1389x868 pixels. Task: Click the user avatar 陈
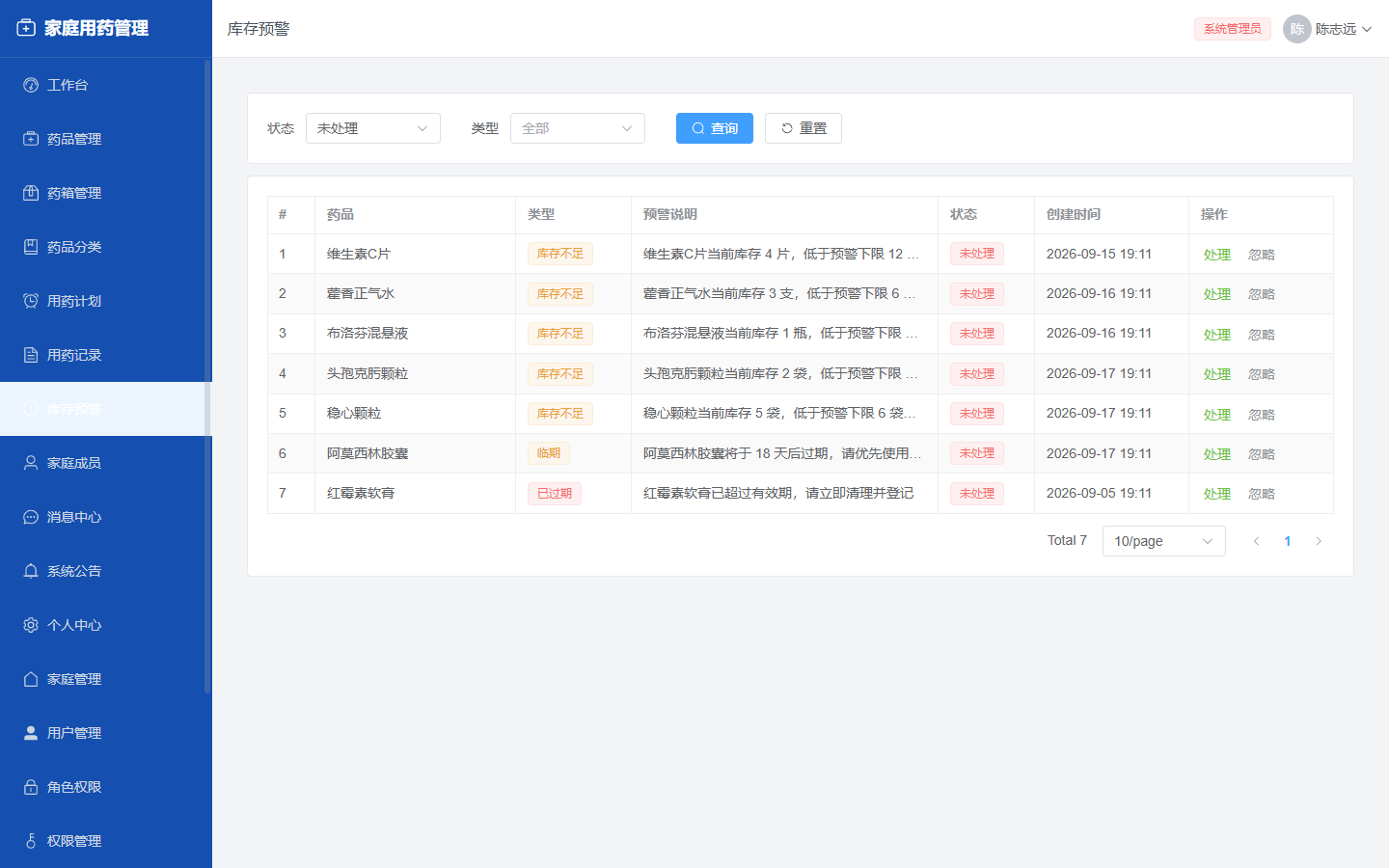(x=1297, y=29)
